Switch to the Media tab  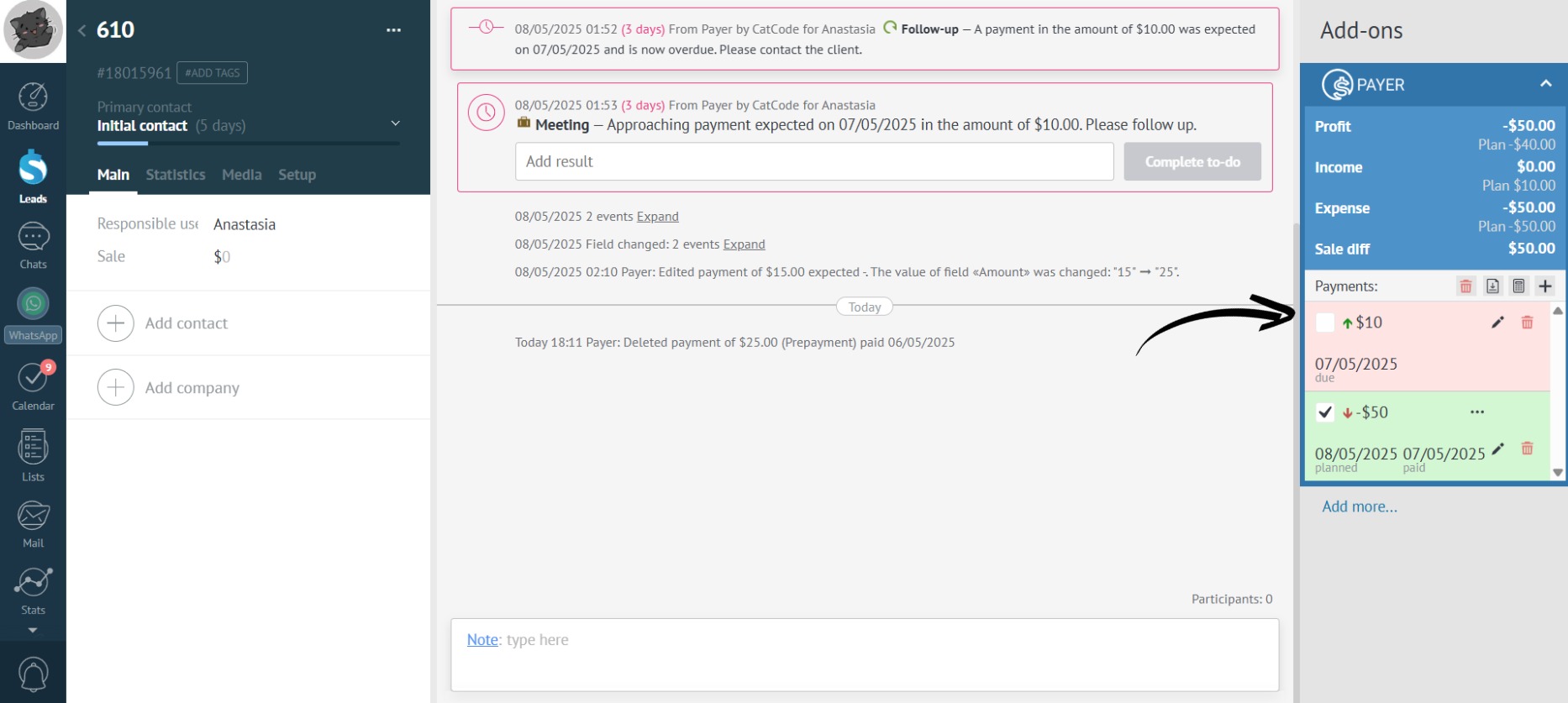click(241, 175)
